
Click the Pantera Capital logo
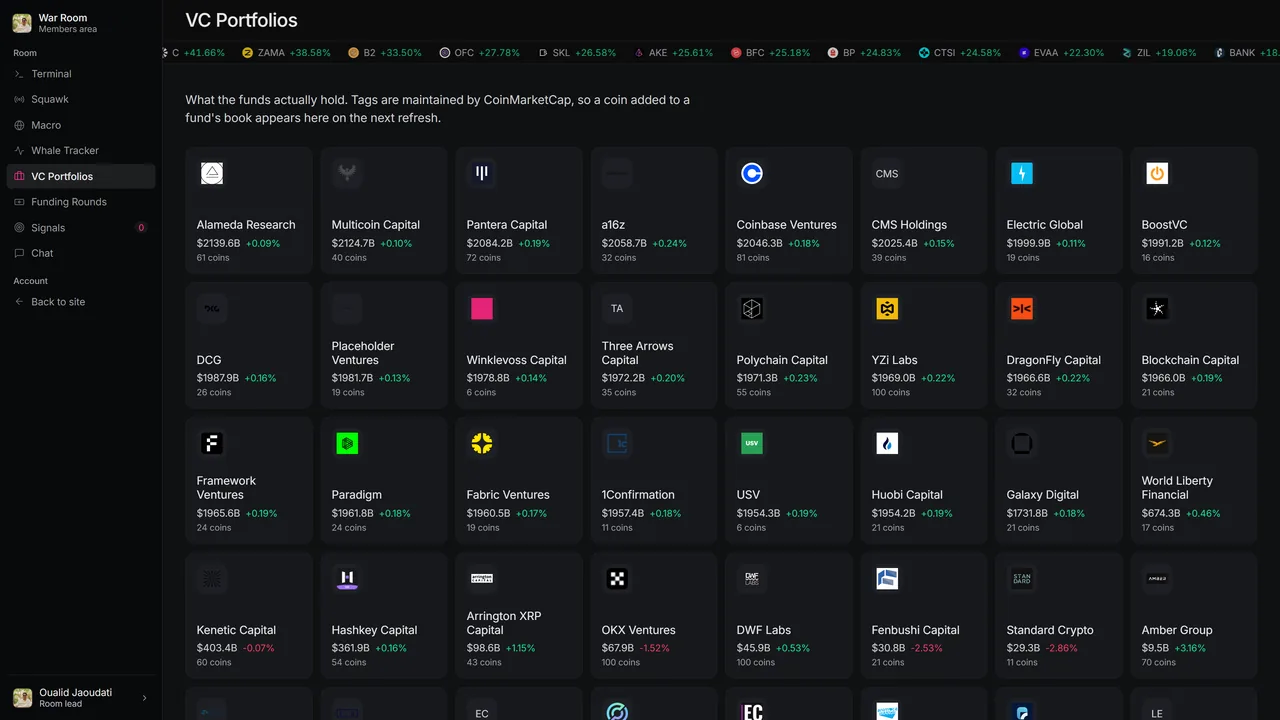tap(482, 174)
